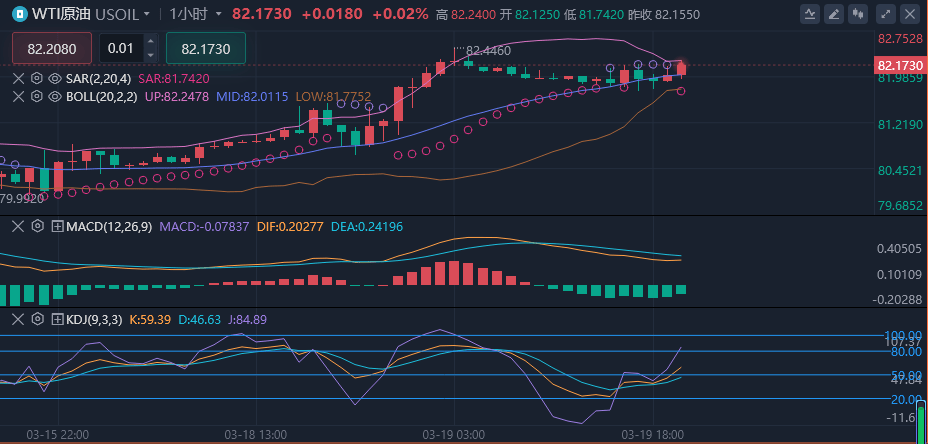Click the 03-19 03:00 time axis label
The width and height of the screenshot is (928, 444).
pos(453,435)
